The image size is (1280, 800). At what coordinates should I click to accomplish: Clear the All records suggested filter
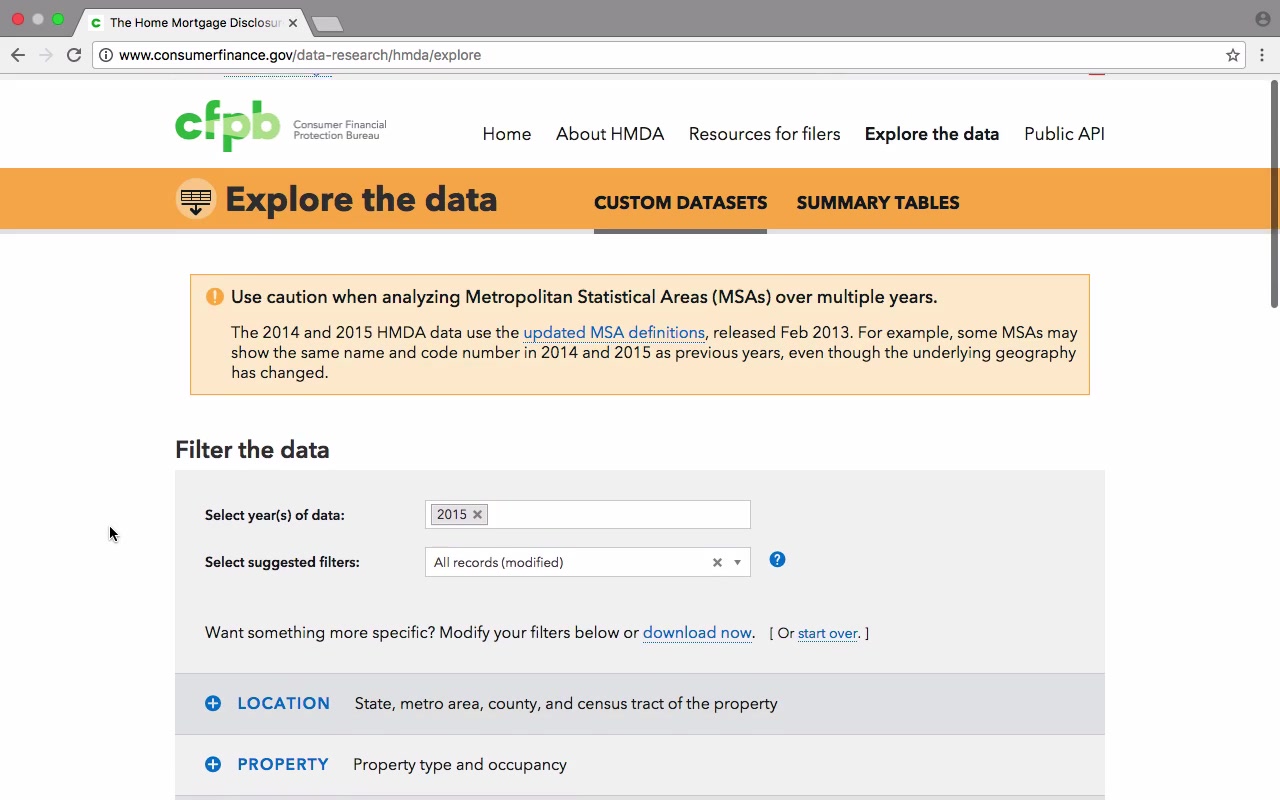point(717,562)
